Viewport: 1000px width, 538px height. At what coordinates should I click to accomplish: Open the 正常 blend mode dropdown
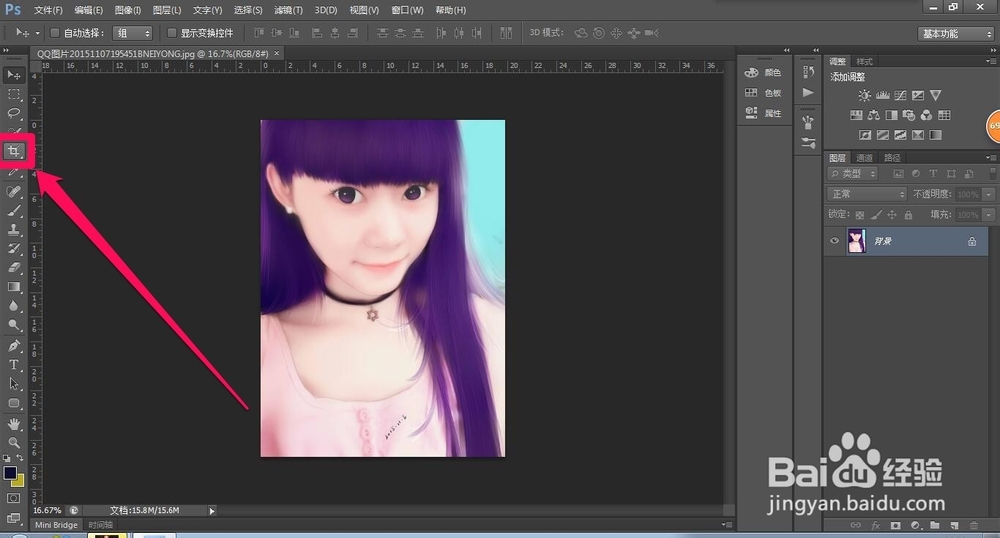[x=866, y=194]
